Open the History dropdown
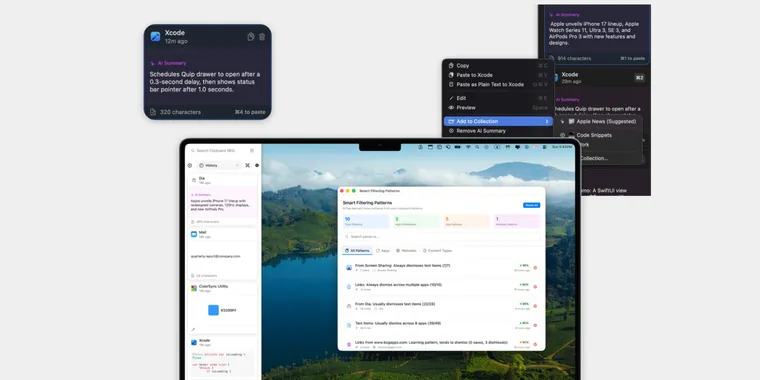Image resolution: width=760 pixels, height=380 pixels. click(x=219, y=165)
